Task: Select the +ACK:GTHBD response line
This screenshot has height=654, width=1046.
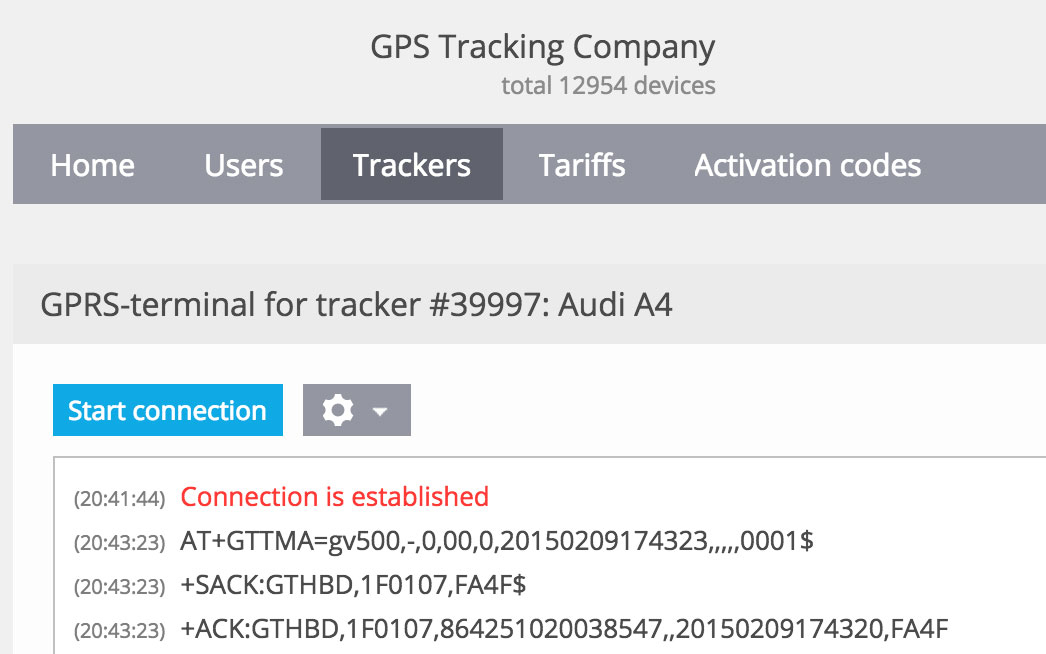Action: 564,629
